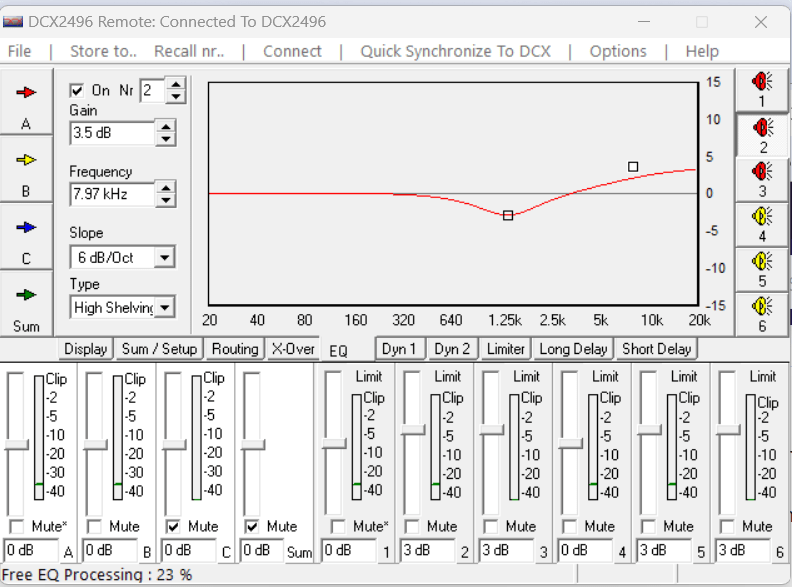Select Sum green arrow button
Viewport: 792px width, 587px height.
(x=26, y=304)
